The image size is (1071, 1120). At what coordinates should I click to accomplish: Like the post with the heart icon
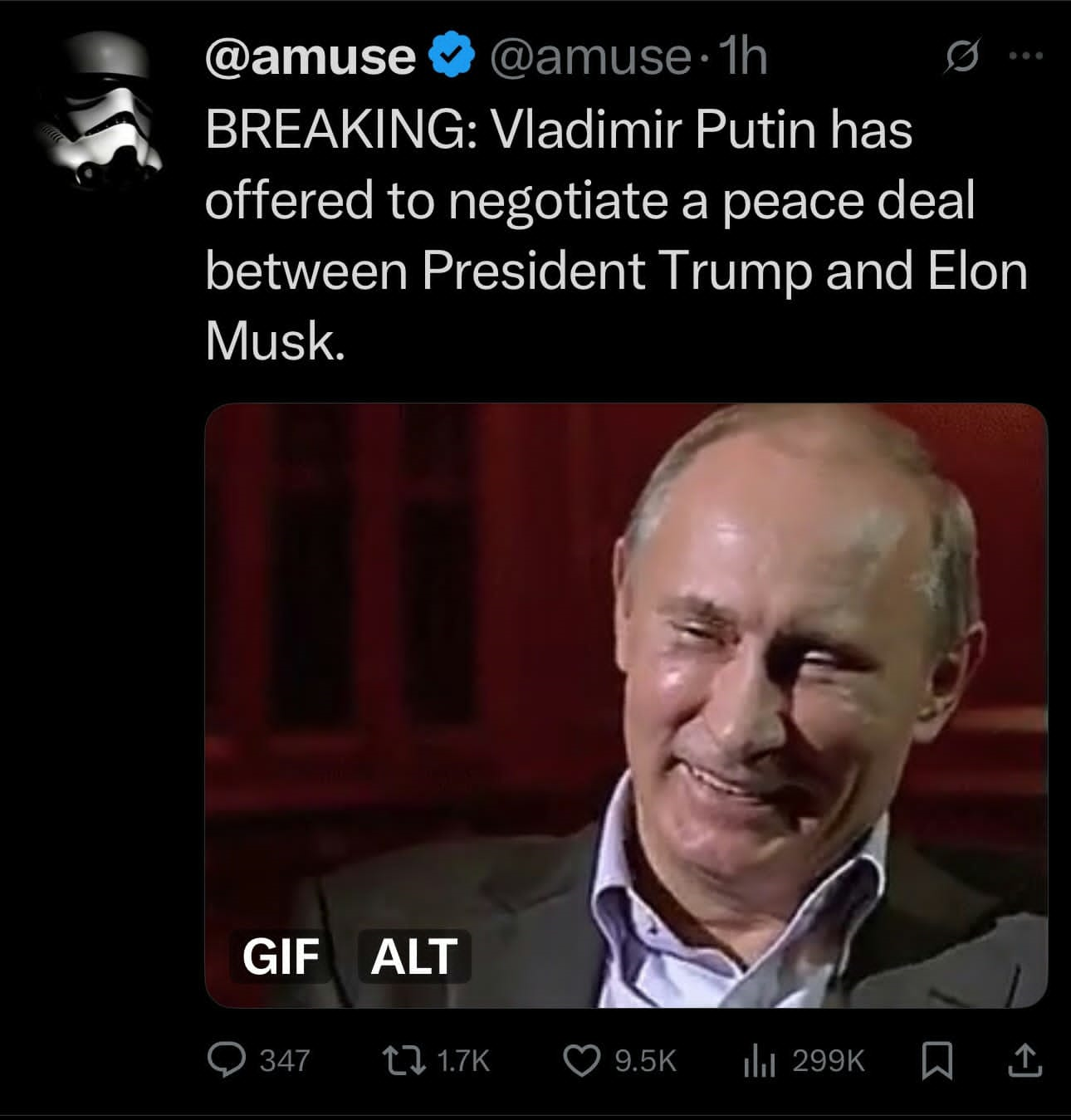tap(581, 1059)
